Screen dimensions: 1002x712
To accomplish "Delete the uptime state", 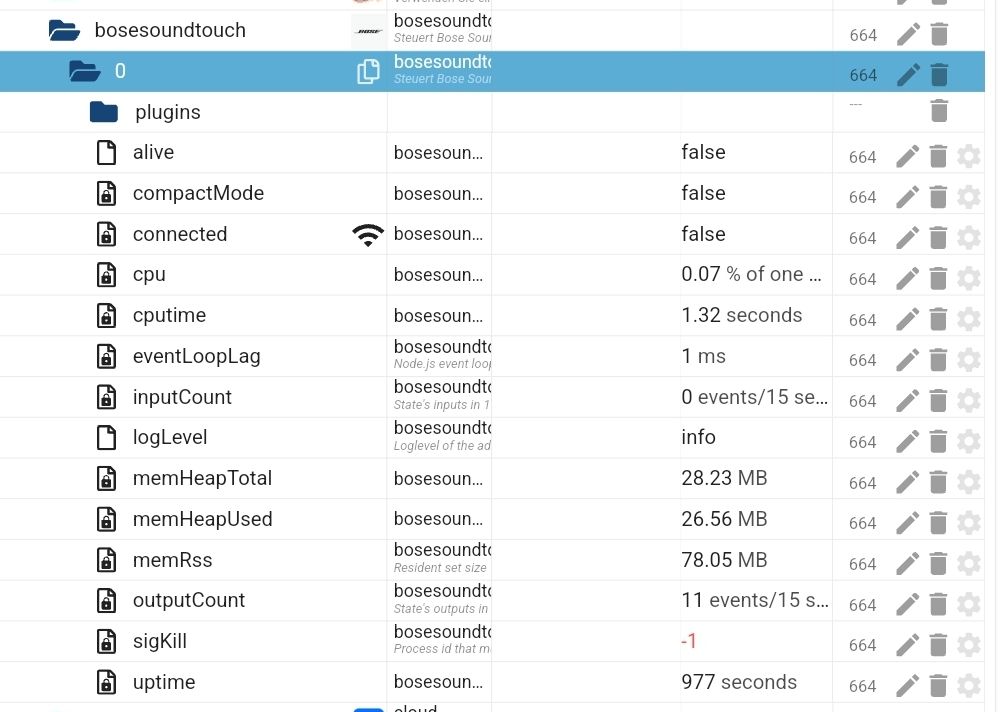I will 938,686.
